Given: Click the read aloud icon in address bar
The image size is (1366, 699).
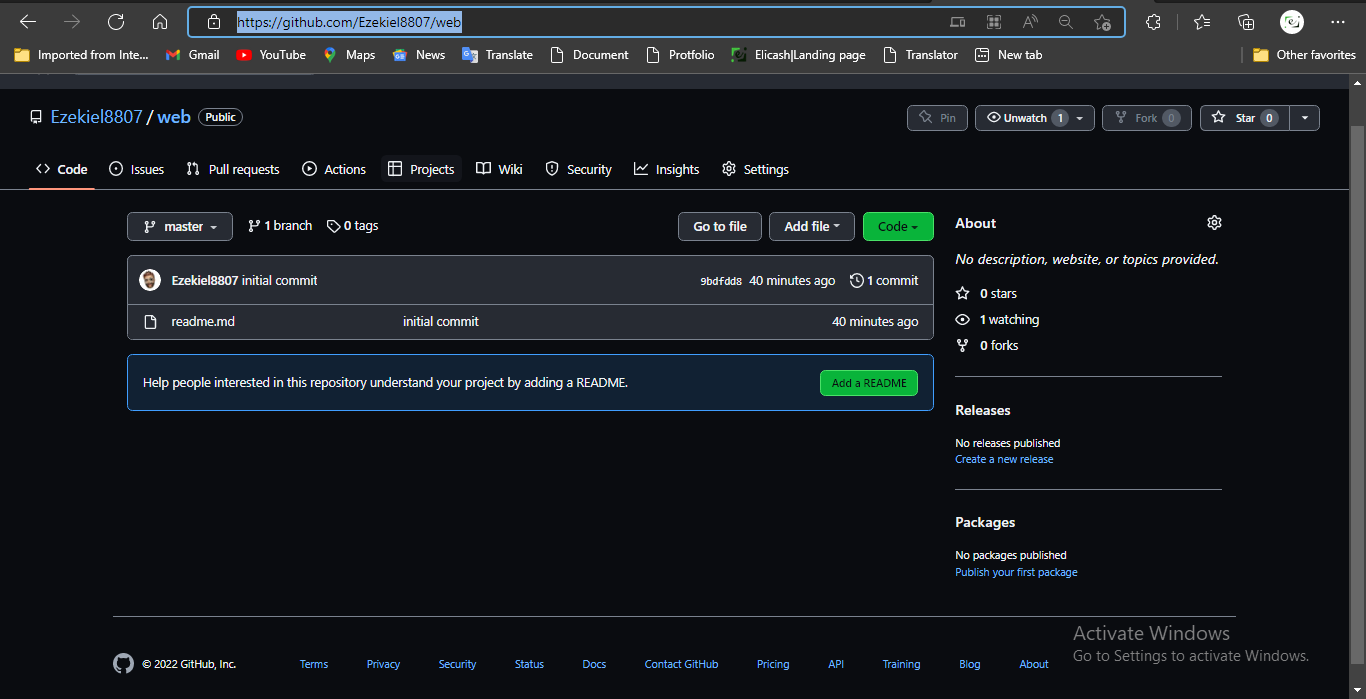Looking at the screenshot, I should click(1030, 22).
